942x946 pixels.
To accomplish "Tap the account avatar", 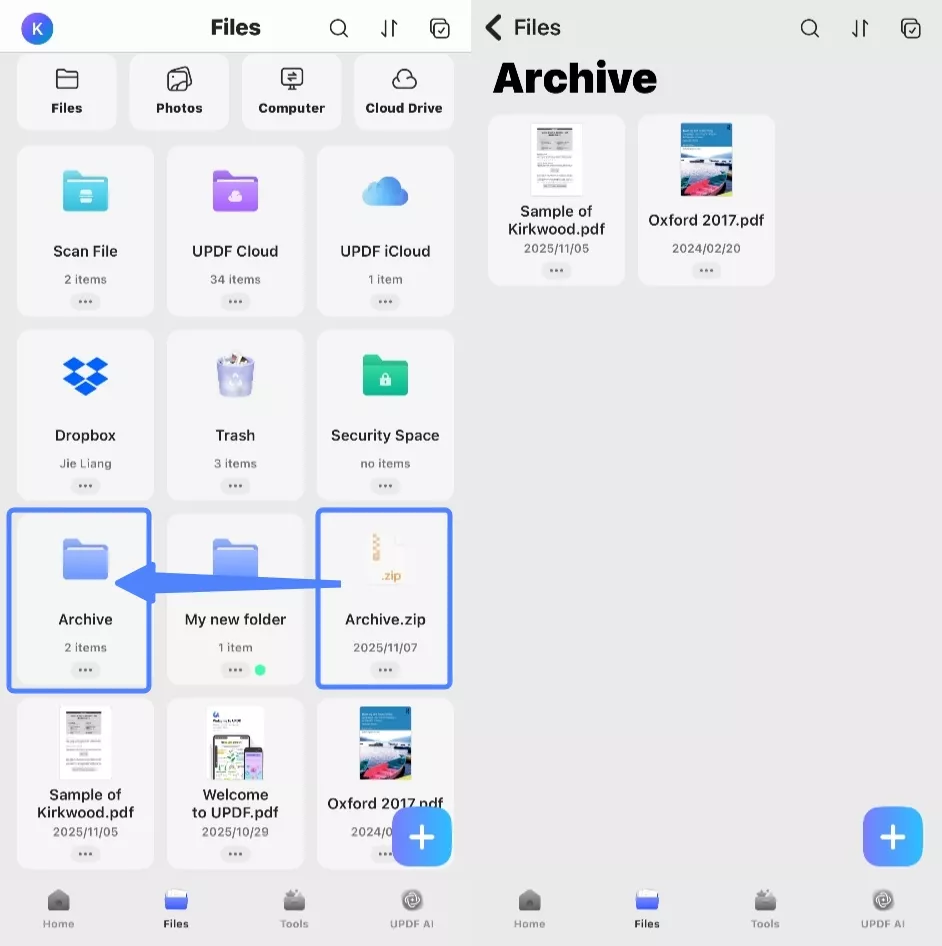I will [x=36, y=28].
